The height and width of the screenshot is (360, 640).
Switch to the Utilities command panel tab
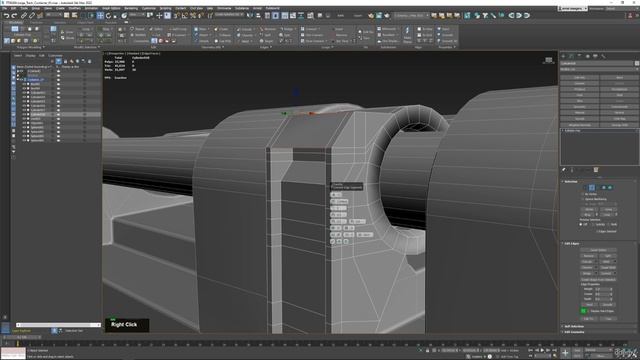coord(603,56)
